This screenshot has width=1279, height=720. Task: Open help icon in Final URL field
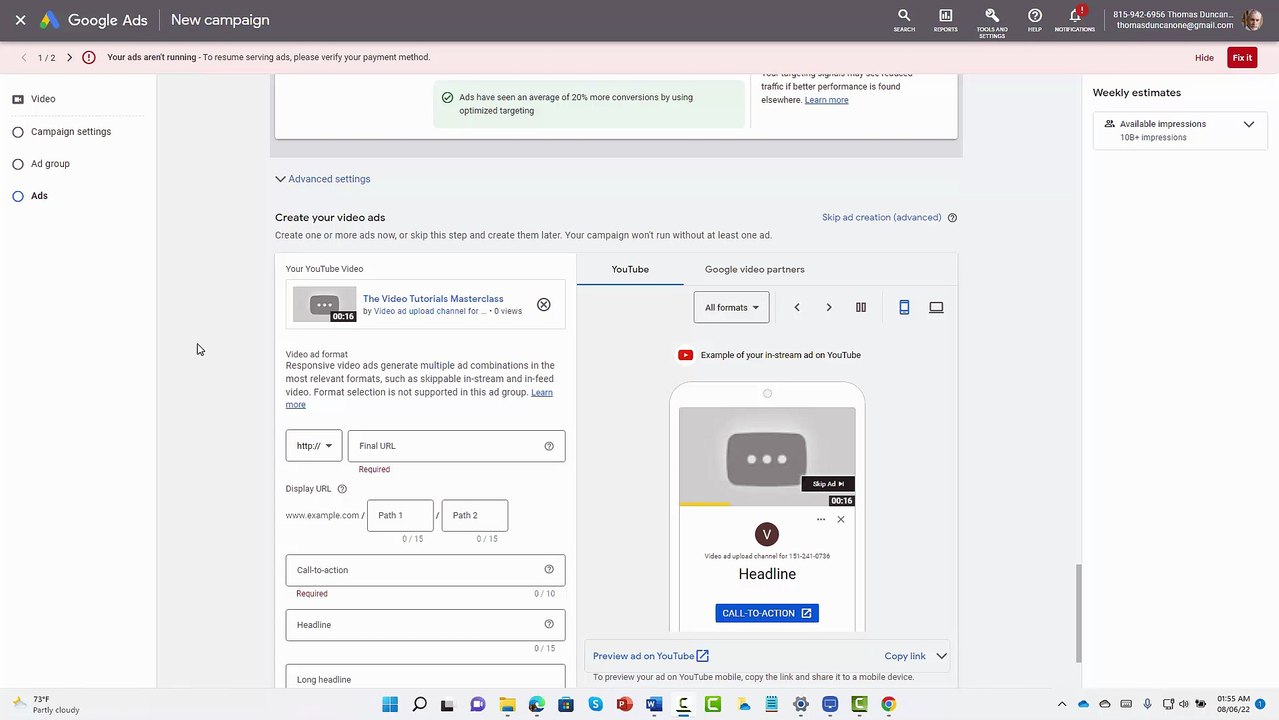click(x=549, y=446)
